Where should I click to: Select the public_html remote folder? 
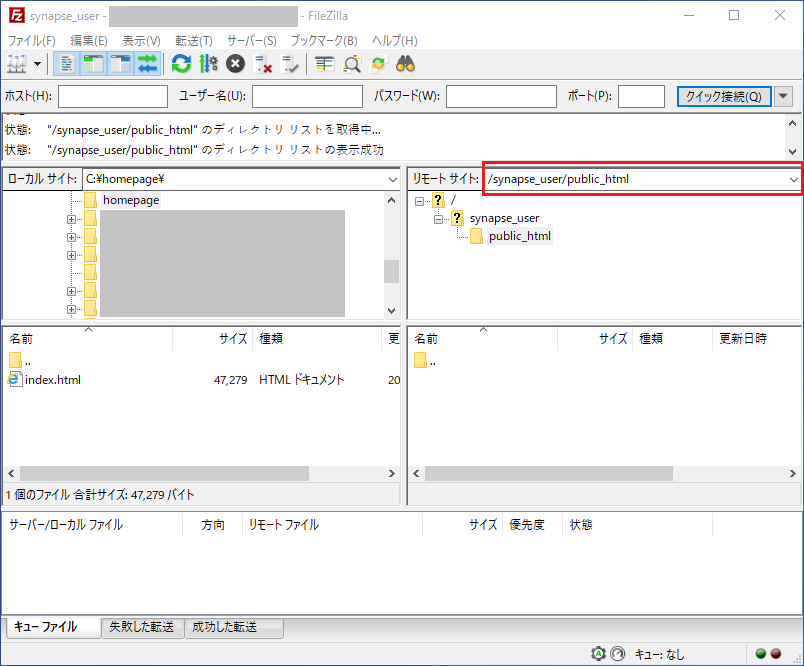(519, 236)
